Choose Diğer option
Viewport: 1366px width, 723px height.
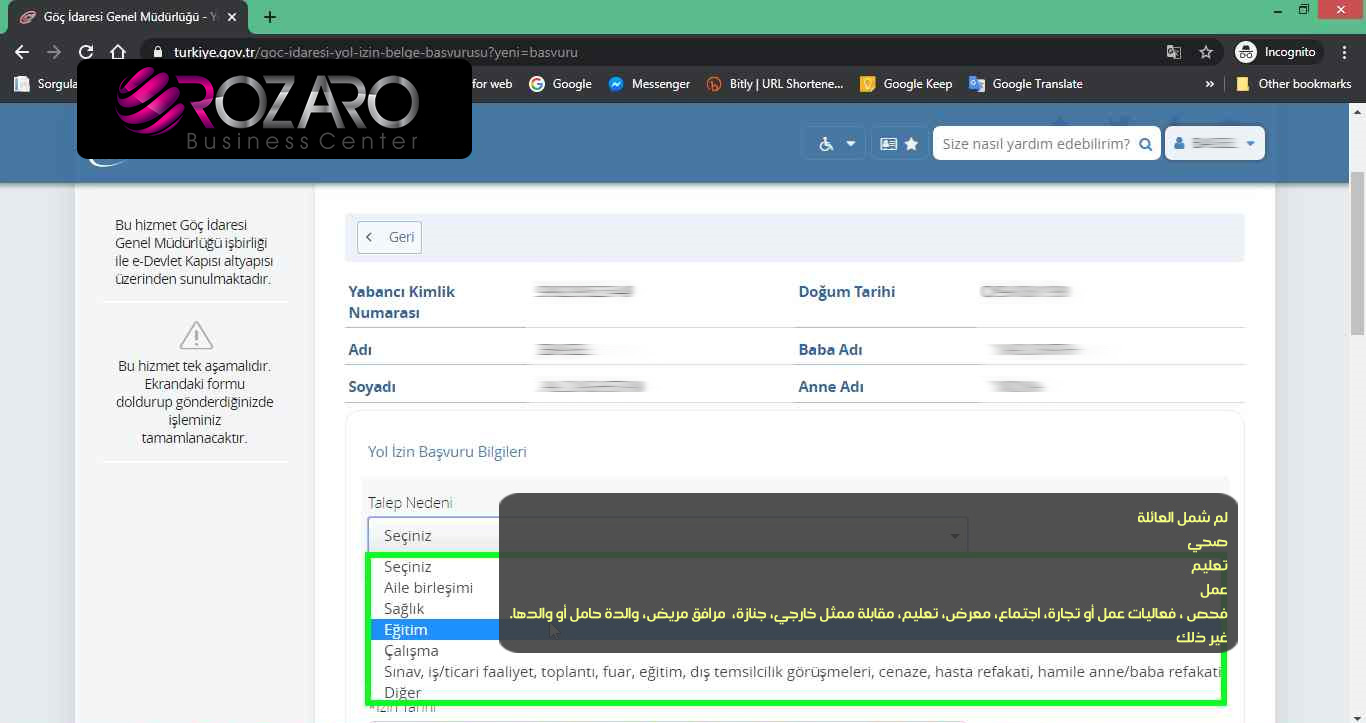point(402,692)
